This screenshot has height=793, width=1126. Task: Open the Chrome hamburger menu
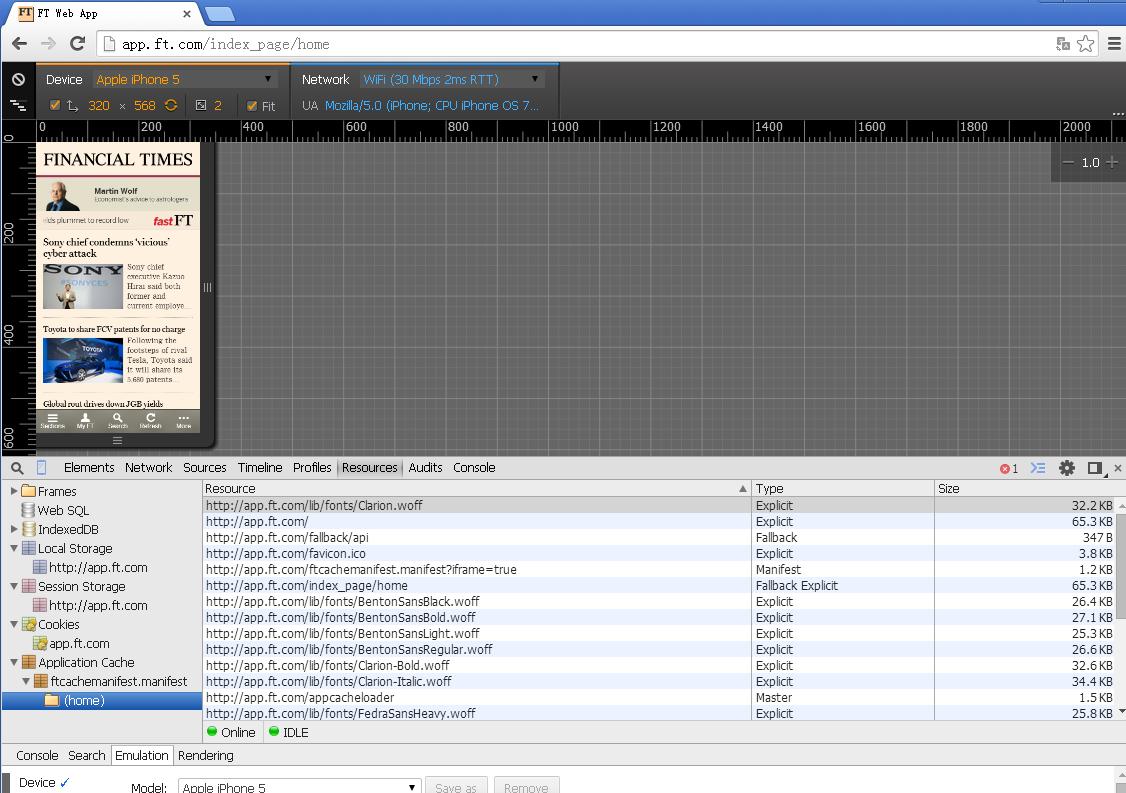[x=1114, y=44]
